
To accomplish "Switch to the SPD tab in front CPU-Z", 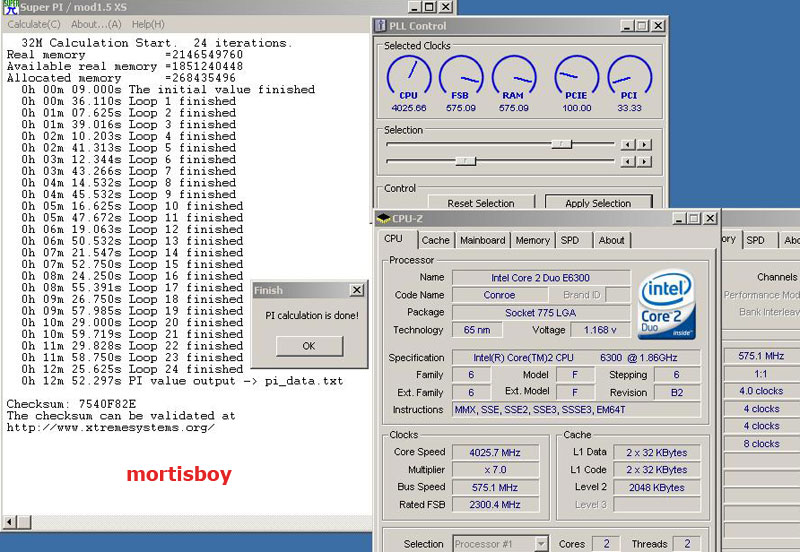I will [x=570, y=240].
